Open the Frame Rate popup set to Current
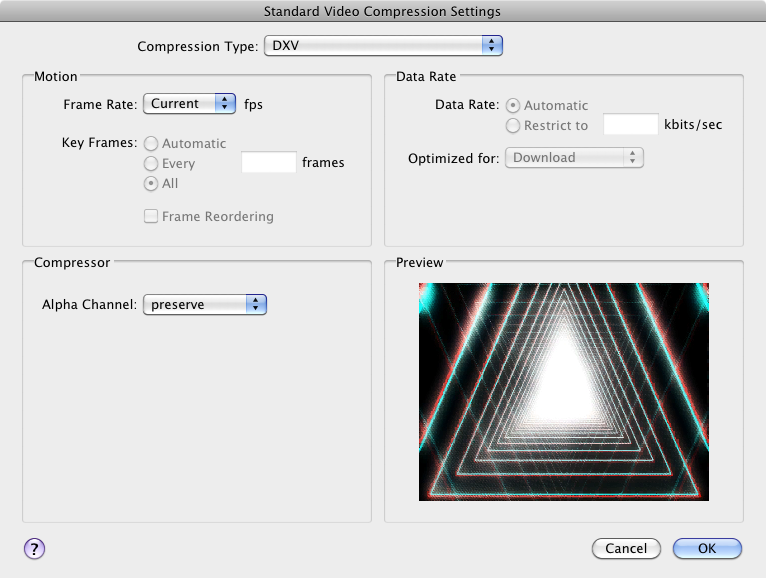This screenshot has width=766, height=578. [x=190, y=104]
